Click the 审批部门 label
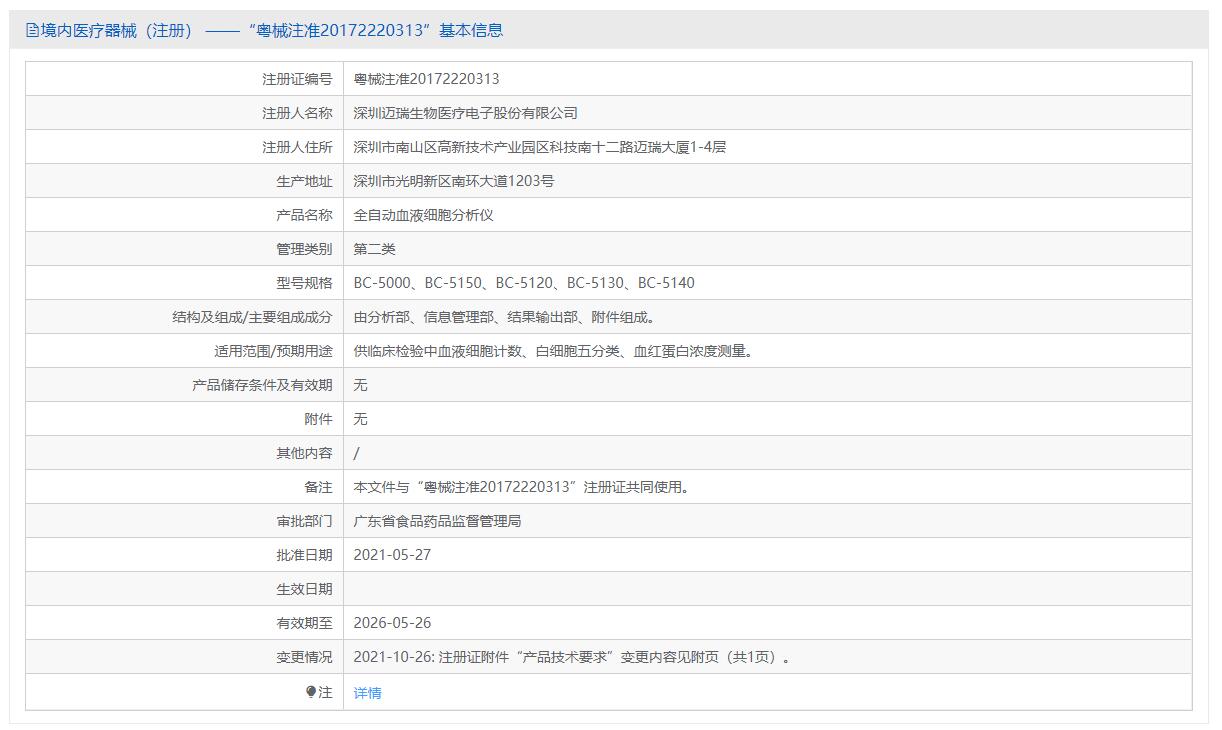Image resolution: width=1222 pixels, height=730 pixels. [x=304, y=521]
